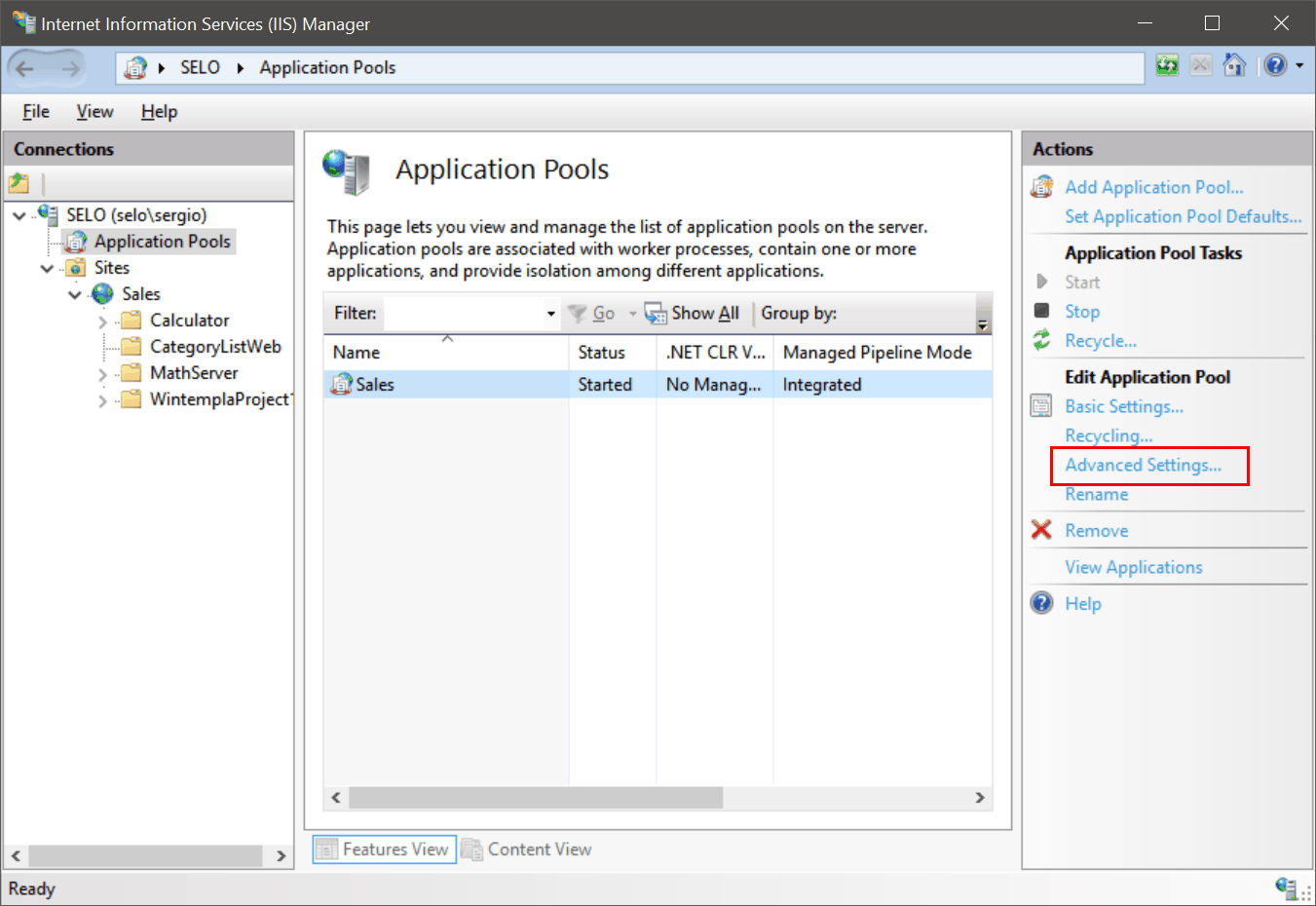Click Basic Settings link

[x=1123, y=406]
